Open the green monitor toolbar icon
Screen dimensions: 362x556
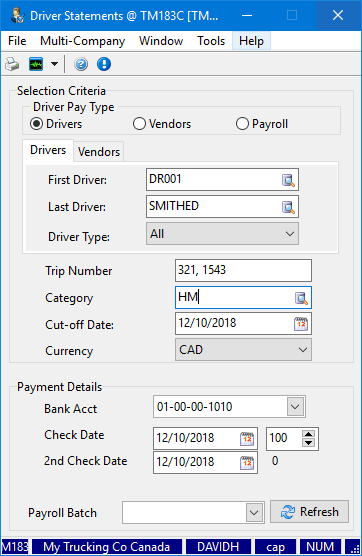coord(36,65)
